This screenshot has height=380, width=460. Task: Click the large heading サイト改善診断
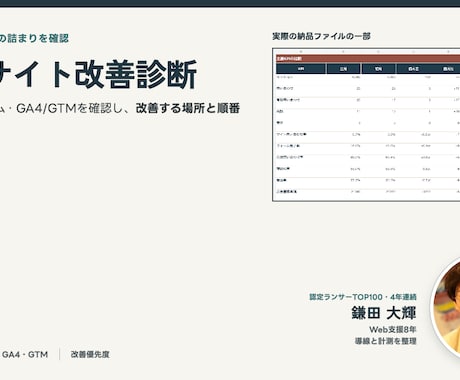(x=98, y=74)
